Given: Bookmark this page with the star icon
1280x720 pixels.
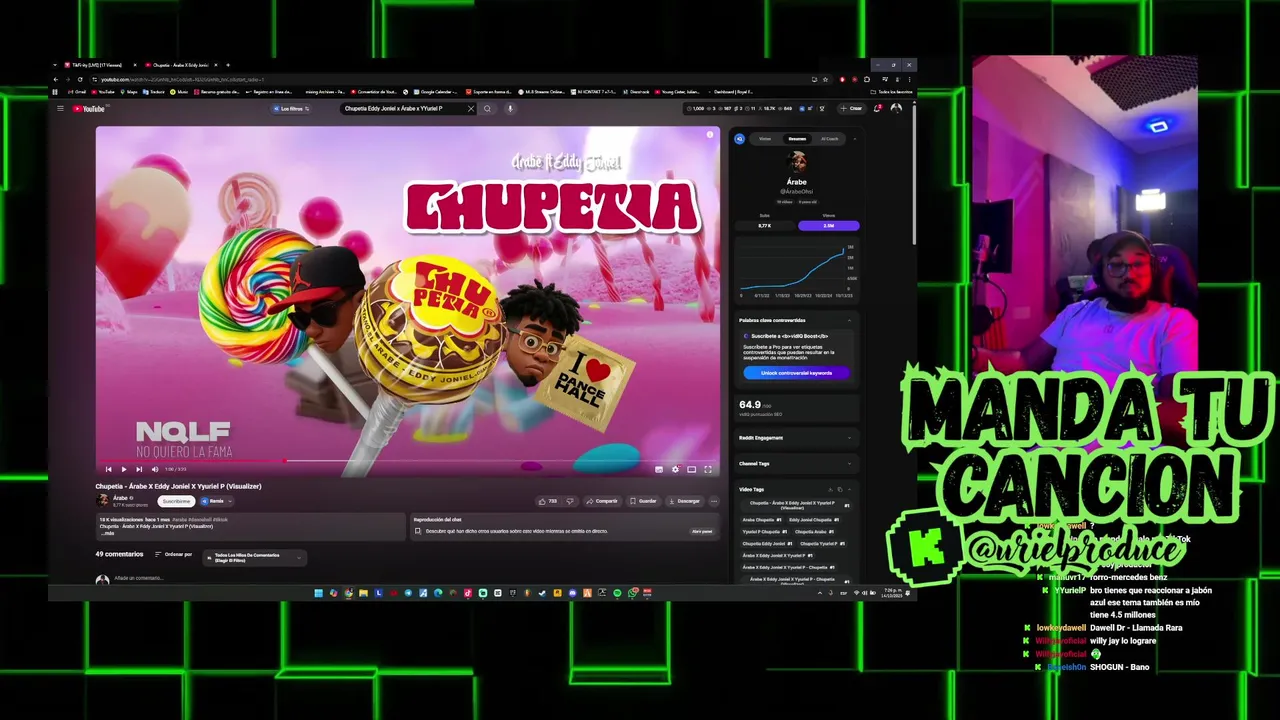Looking at the screenshot, I should pos(825,79).
